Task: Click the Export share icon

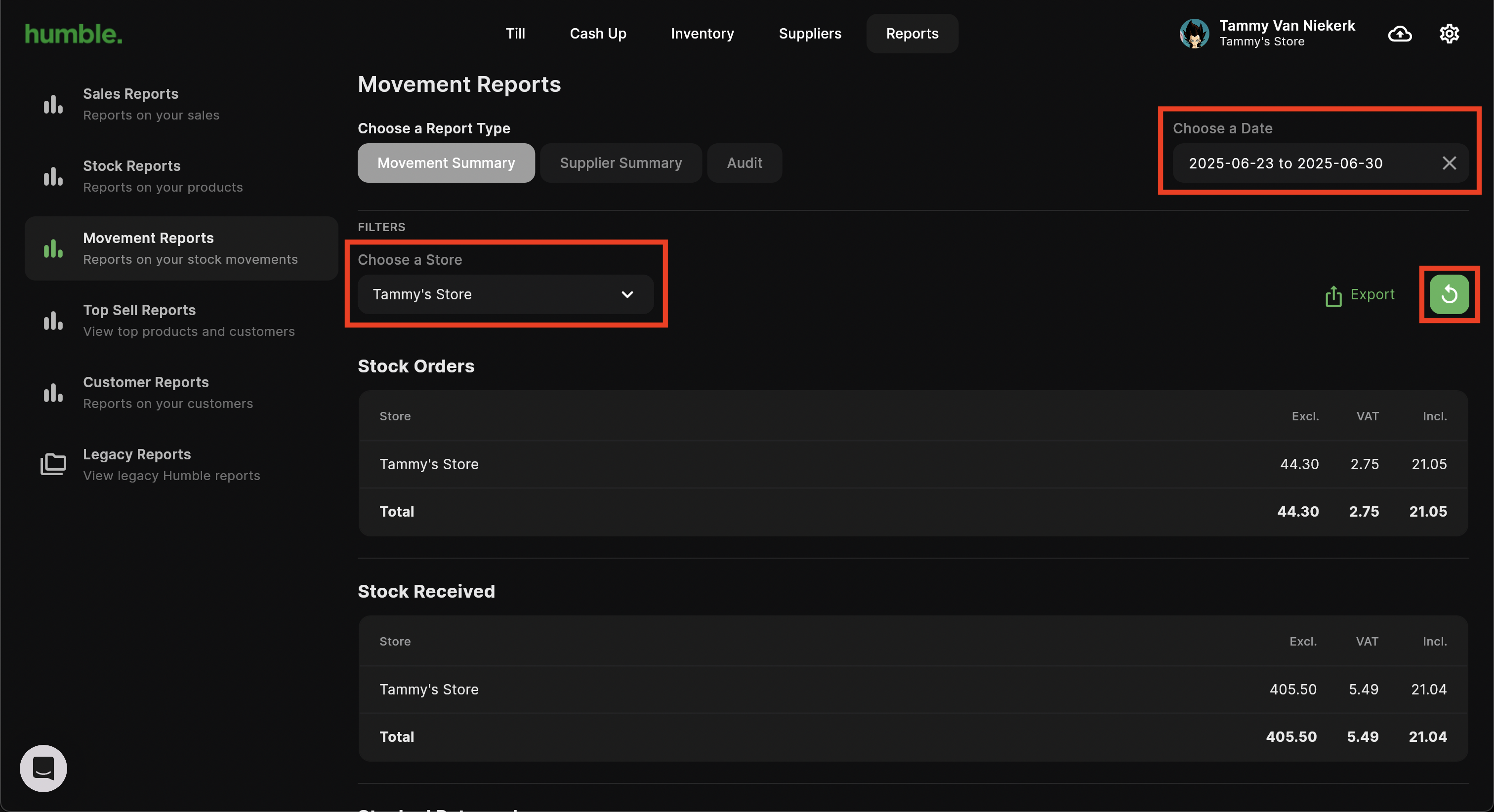Action: click(1333, 296)
